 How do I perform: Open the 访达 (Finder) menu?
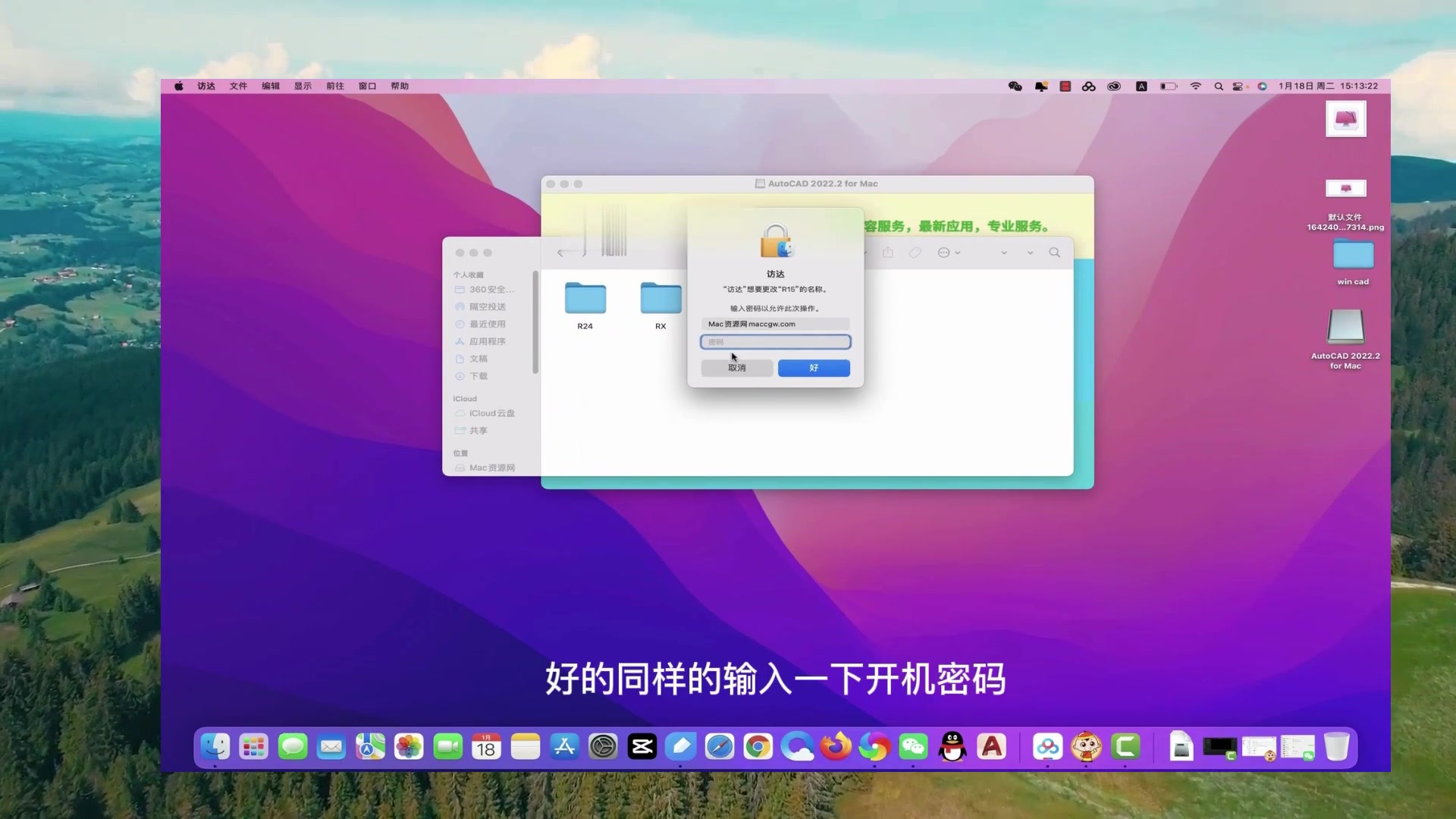click(206, 86)
